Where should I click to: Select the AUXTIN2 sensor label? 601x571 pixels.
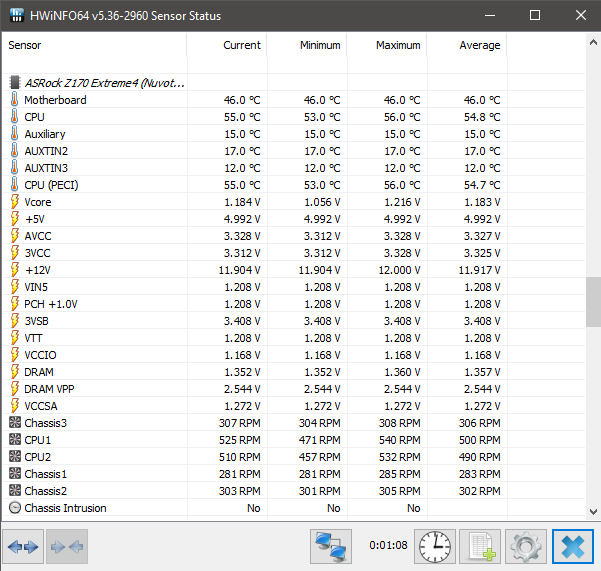click(x=46, y=151)
